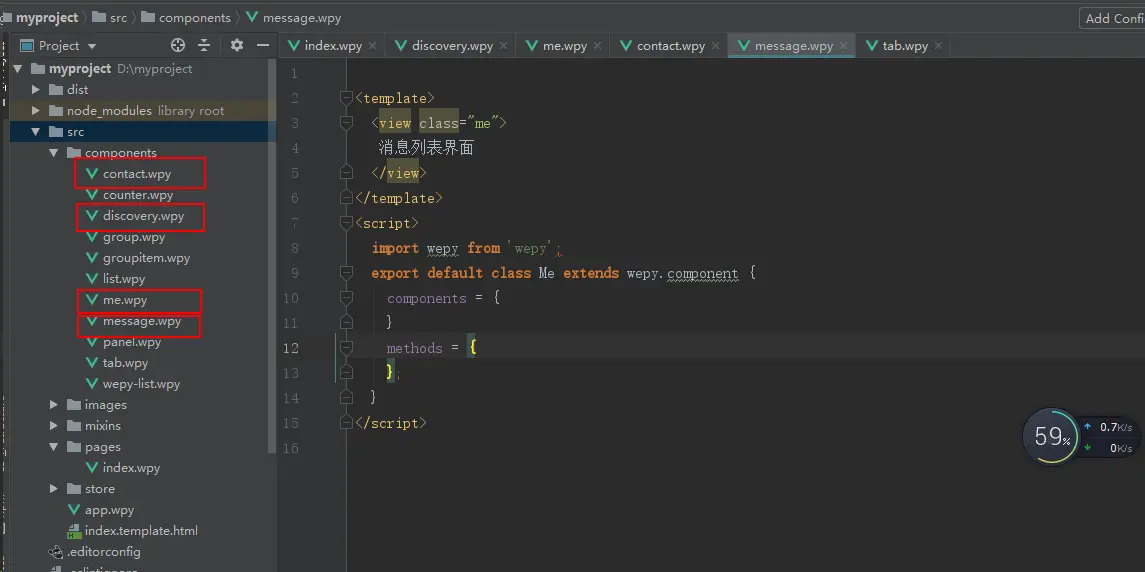Collapse the pages folder
This screenshot has height=572, width=1145.
coord(53,447)
